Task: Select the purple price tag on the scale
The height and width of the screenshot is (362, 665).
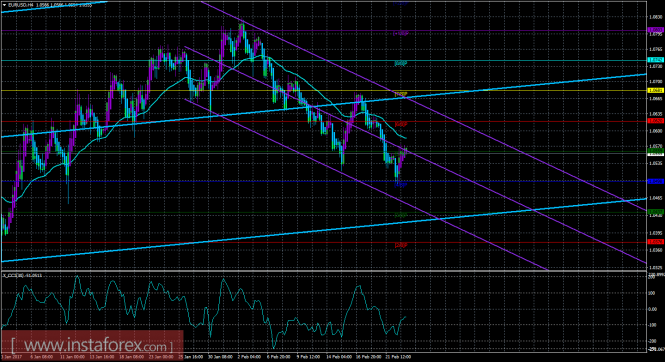Action: [x=655, y=30]
